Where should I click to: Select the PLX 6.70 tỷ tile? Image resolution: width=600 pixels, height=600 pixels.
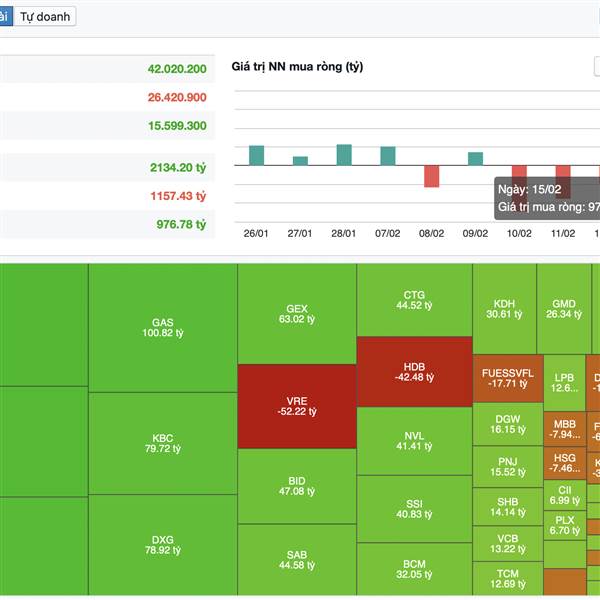tap(565, 525)
